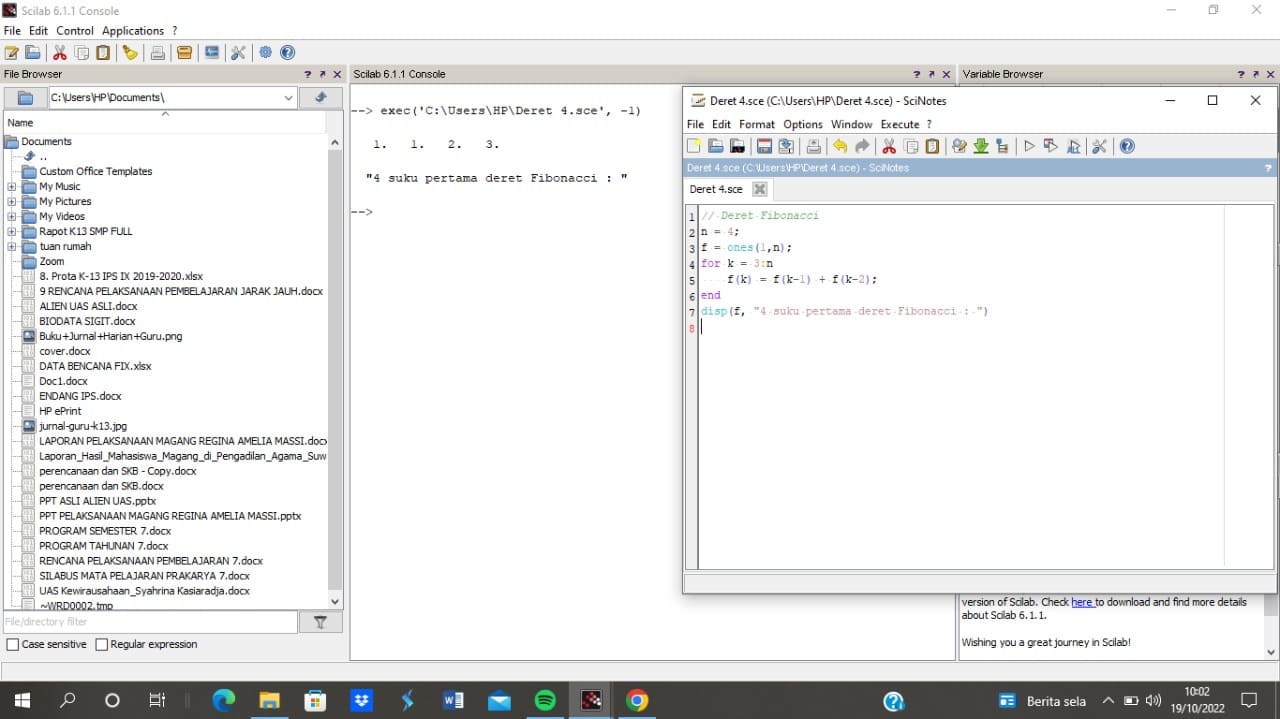Launch Xcos from the Scilab toolbar
This screenshot has height=719, width=1280.
pos(211,53)
